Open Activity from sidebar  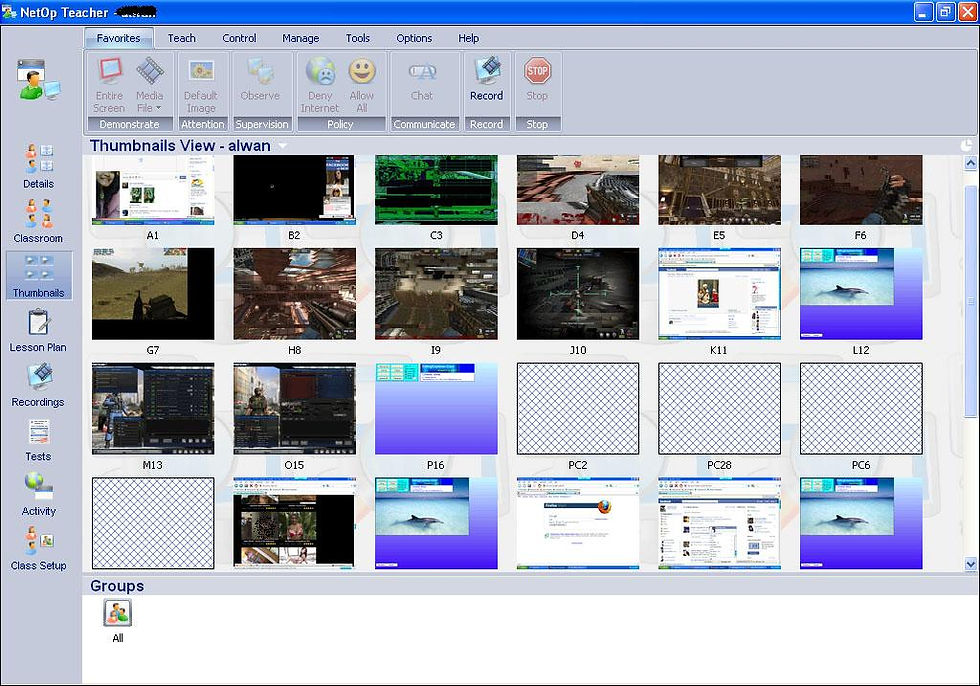tap(39, 494)
